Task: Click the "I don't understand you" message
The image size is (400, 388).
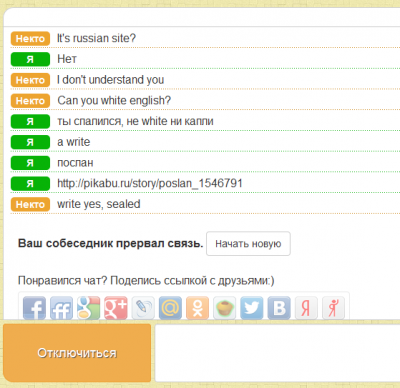Action: 111,80
